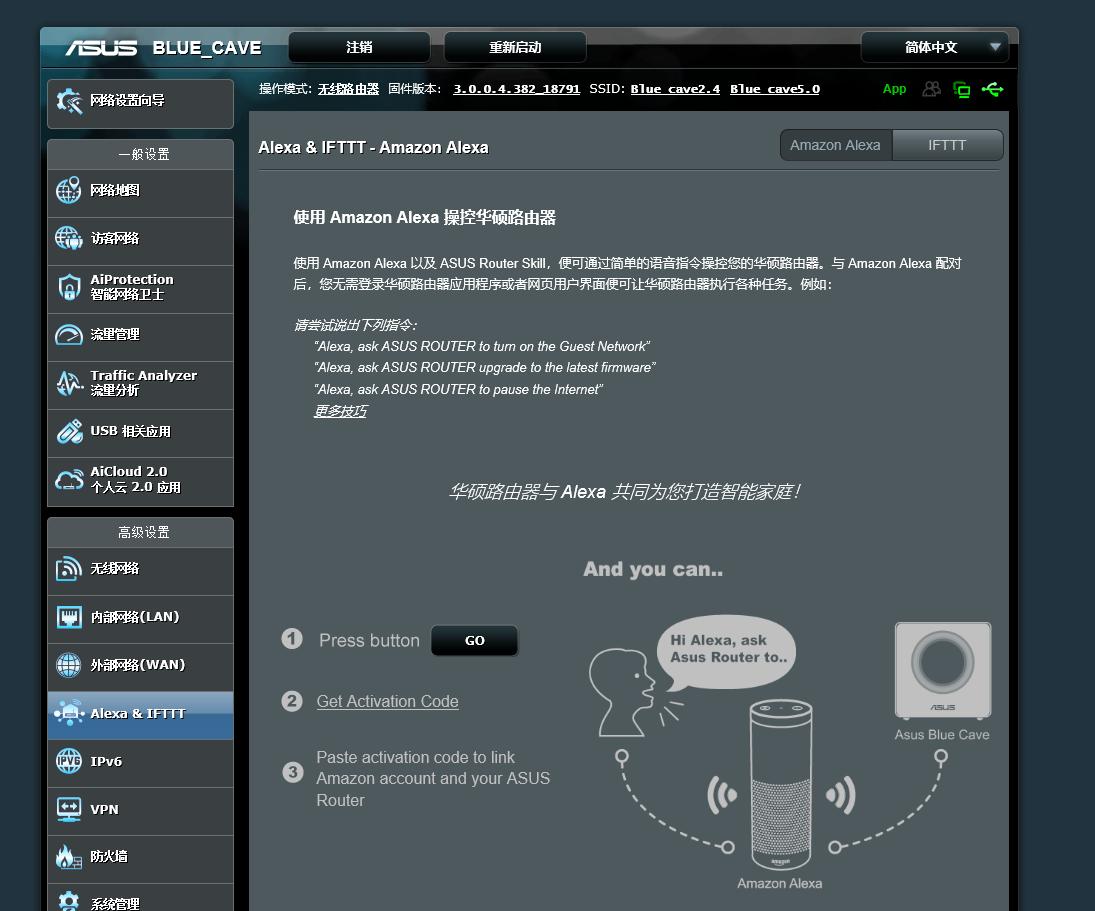Click the firewall flame icon
The height and width of the screenshot is (911, 1095).
[68, 857]
